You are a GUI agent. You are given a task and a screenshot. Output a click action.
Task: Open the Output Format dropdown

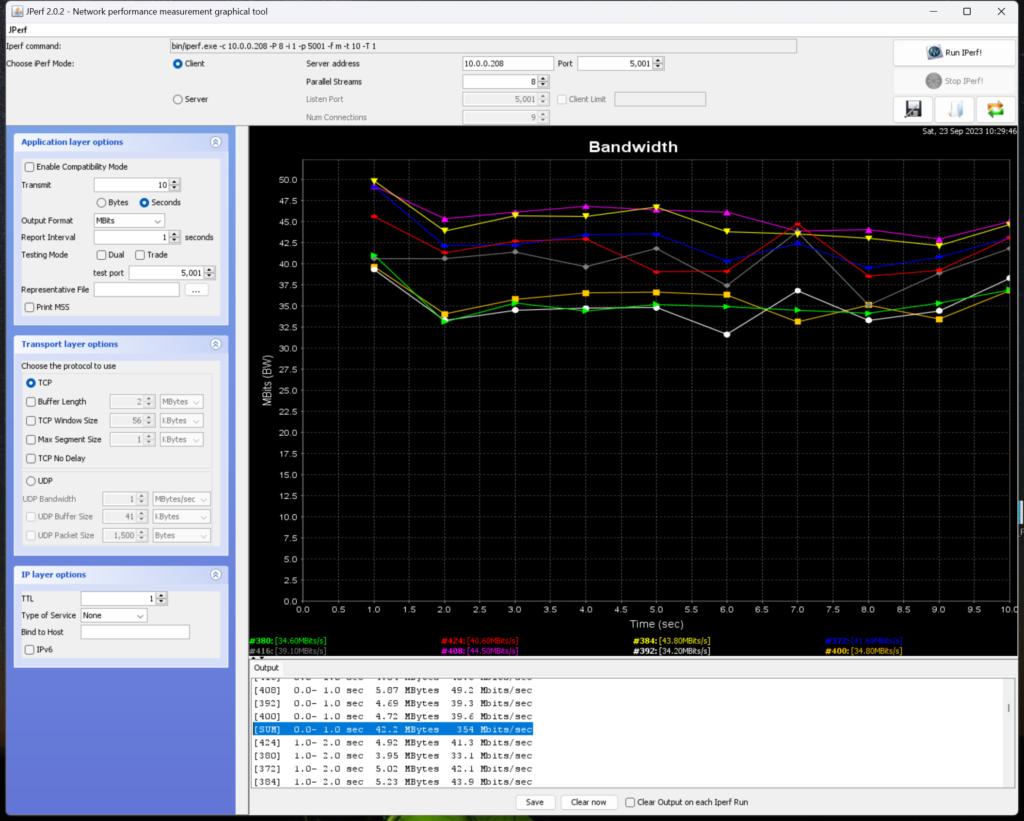(129, 221)
